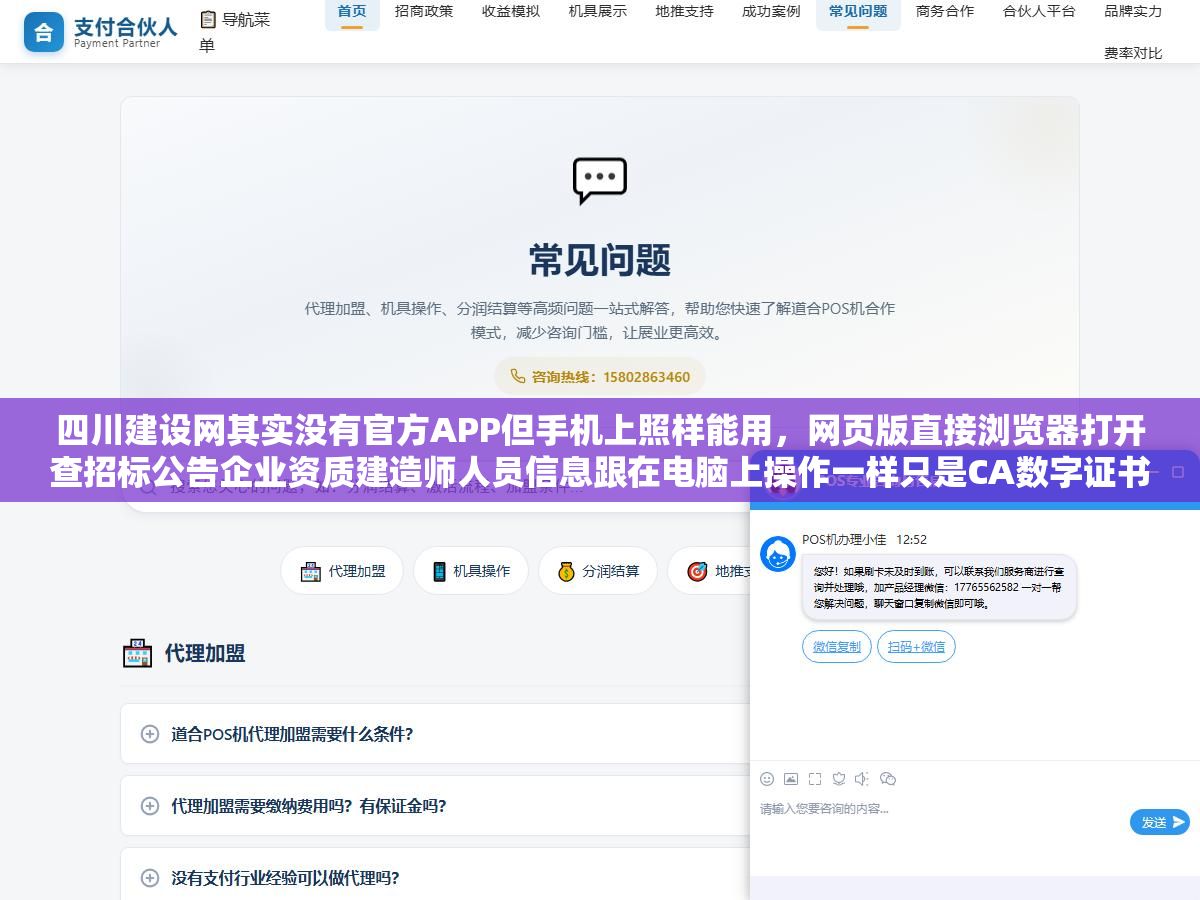This screenshot has height=900, width=1200.
Task: Click the WeChat icon in chat toolbar
Action: (x=888, y=779)
